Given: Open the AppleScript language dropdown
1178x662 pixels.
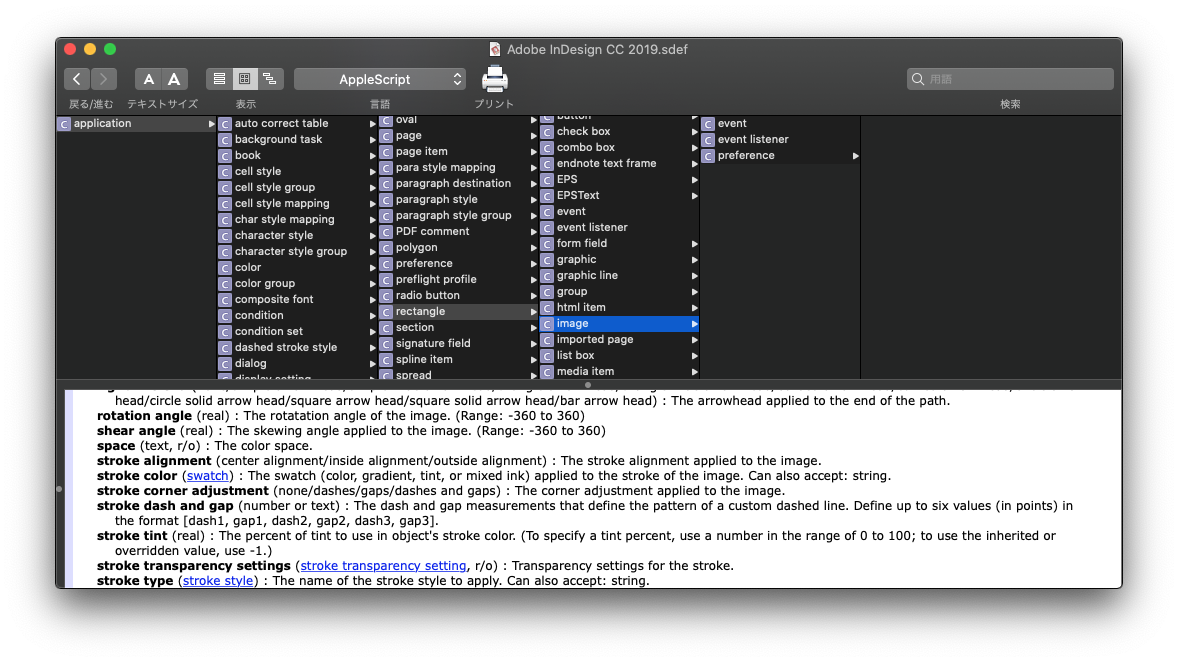Looking at the screenshot, I should pyautogui.click(x=379, y=79).
